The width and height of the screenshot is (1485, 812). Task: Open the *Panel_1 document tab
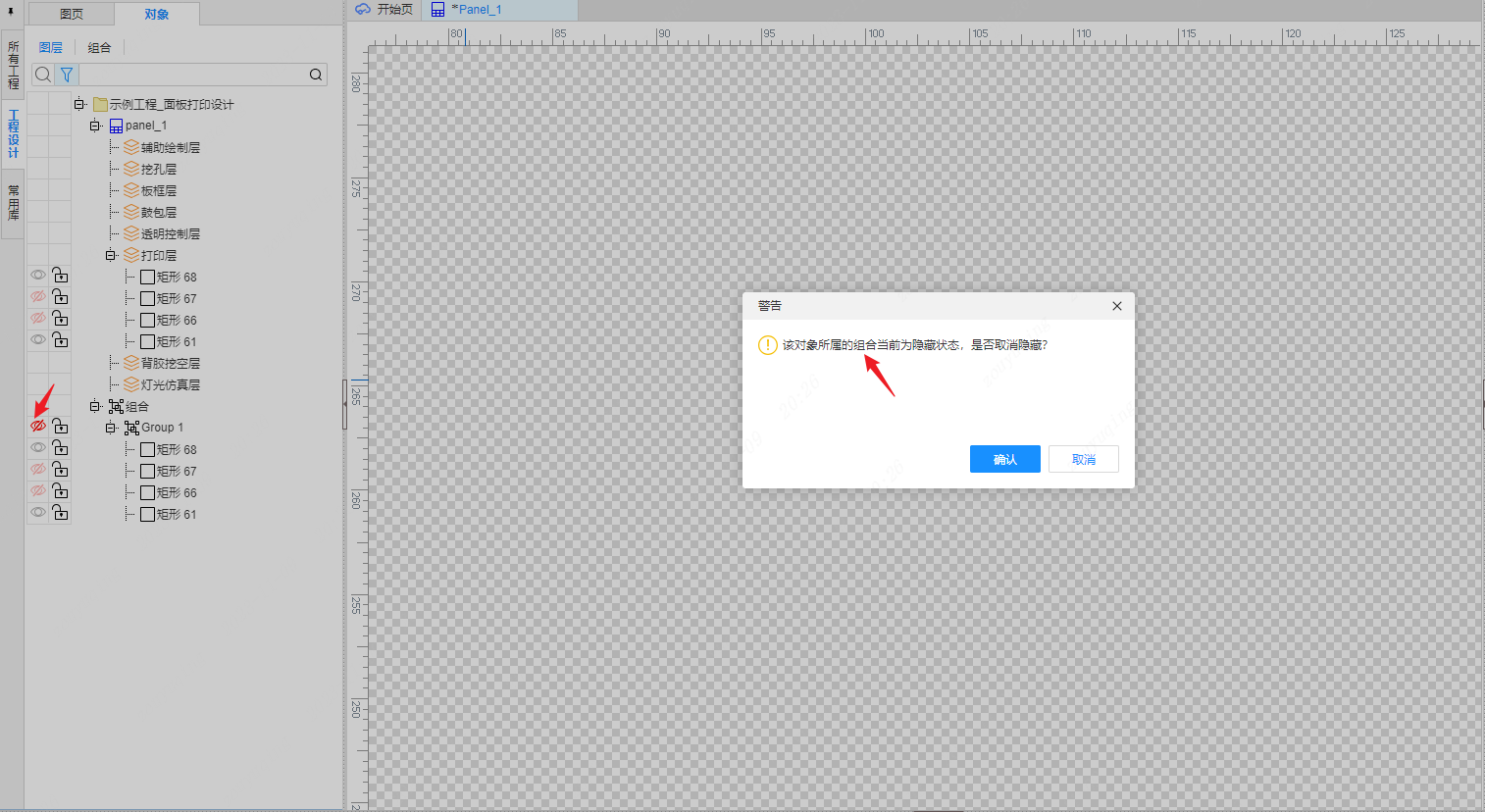coord(500,10)
